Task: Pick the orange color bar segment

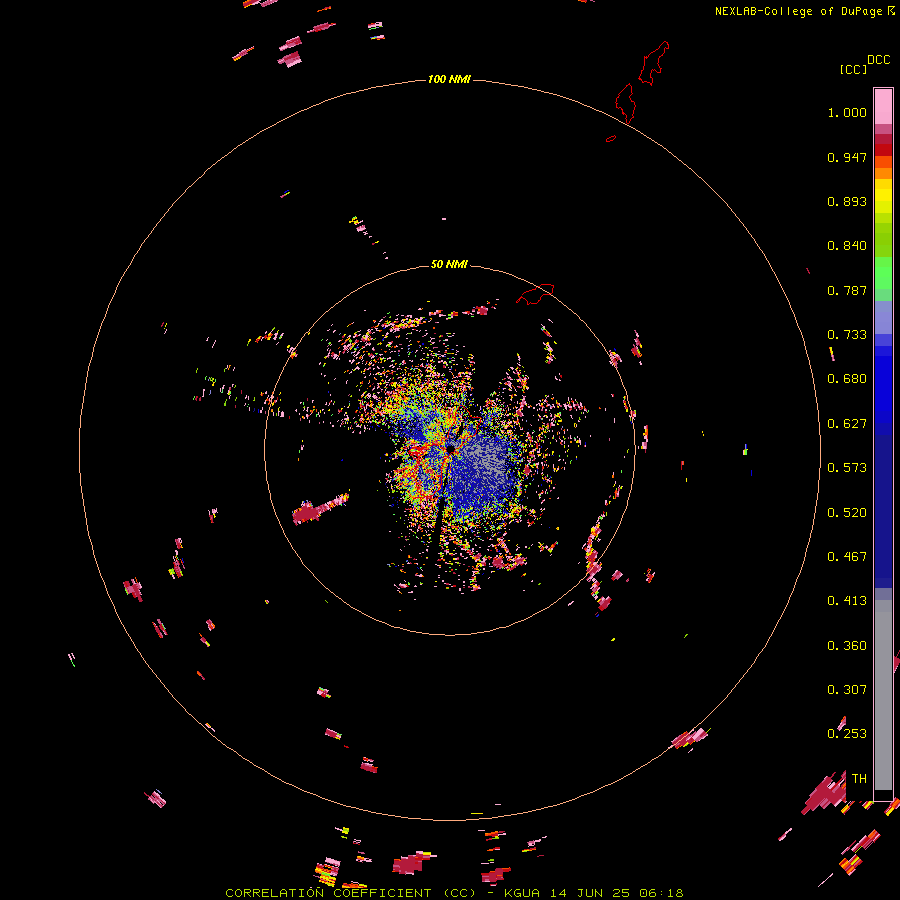Action: (x=883, y=173)
